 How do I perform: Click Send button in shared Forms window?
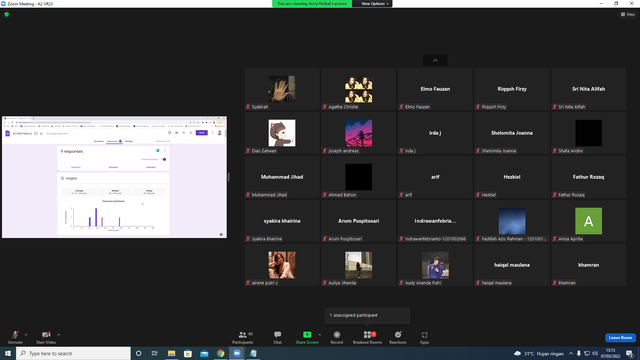pyautogui.click(x=202, y=133)
